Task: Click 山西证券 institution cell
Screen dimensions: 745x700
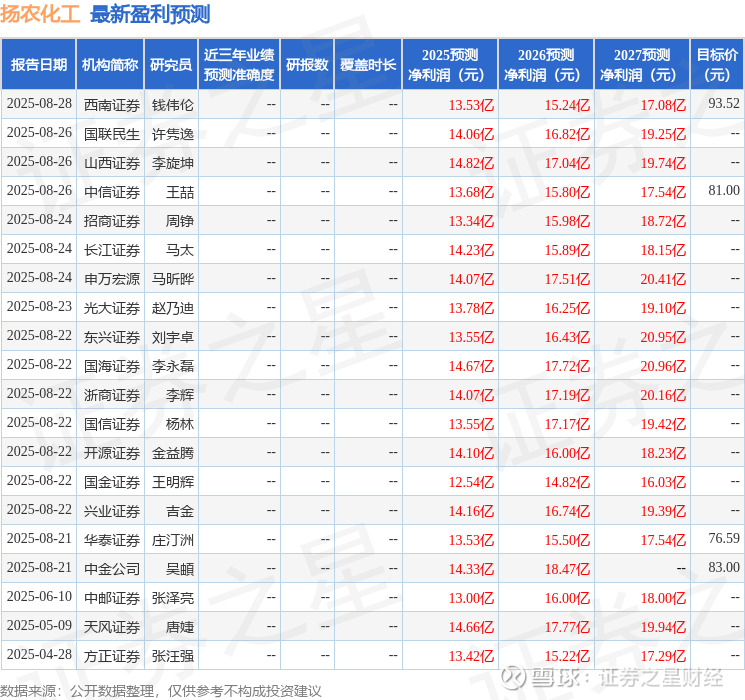Action: pos(112,163)
